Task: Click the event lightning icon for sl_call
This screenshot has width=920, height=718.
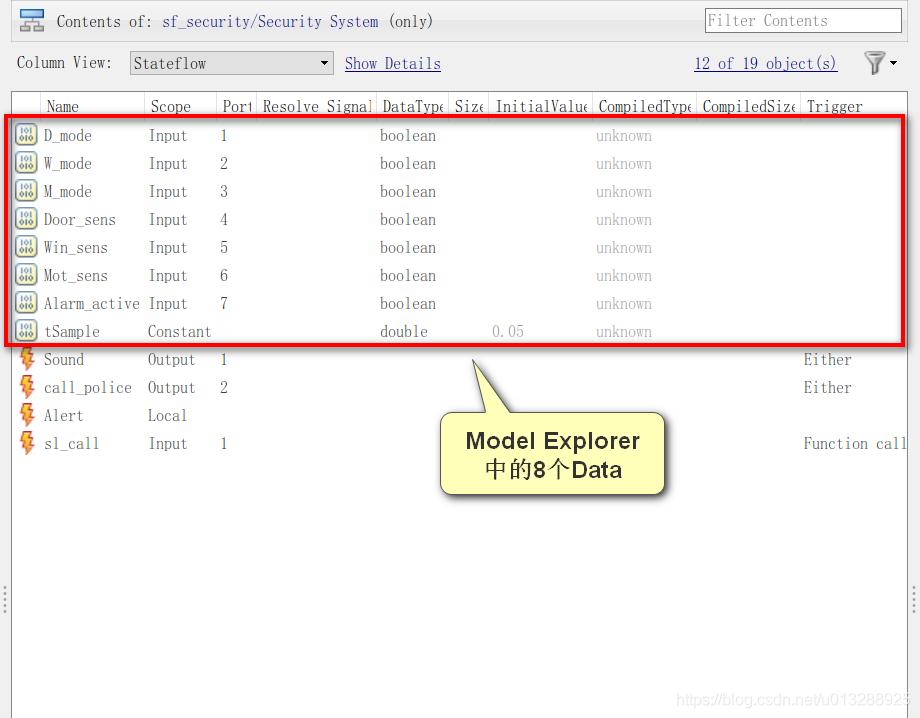Action: [x=26, y=443]
